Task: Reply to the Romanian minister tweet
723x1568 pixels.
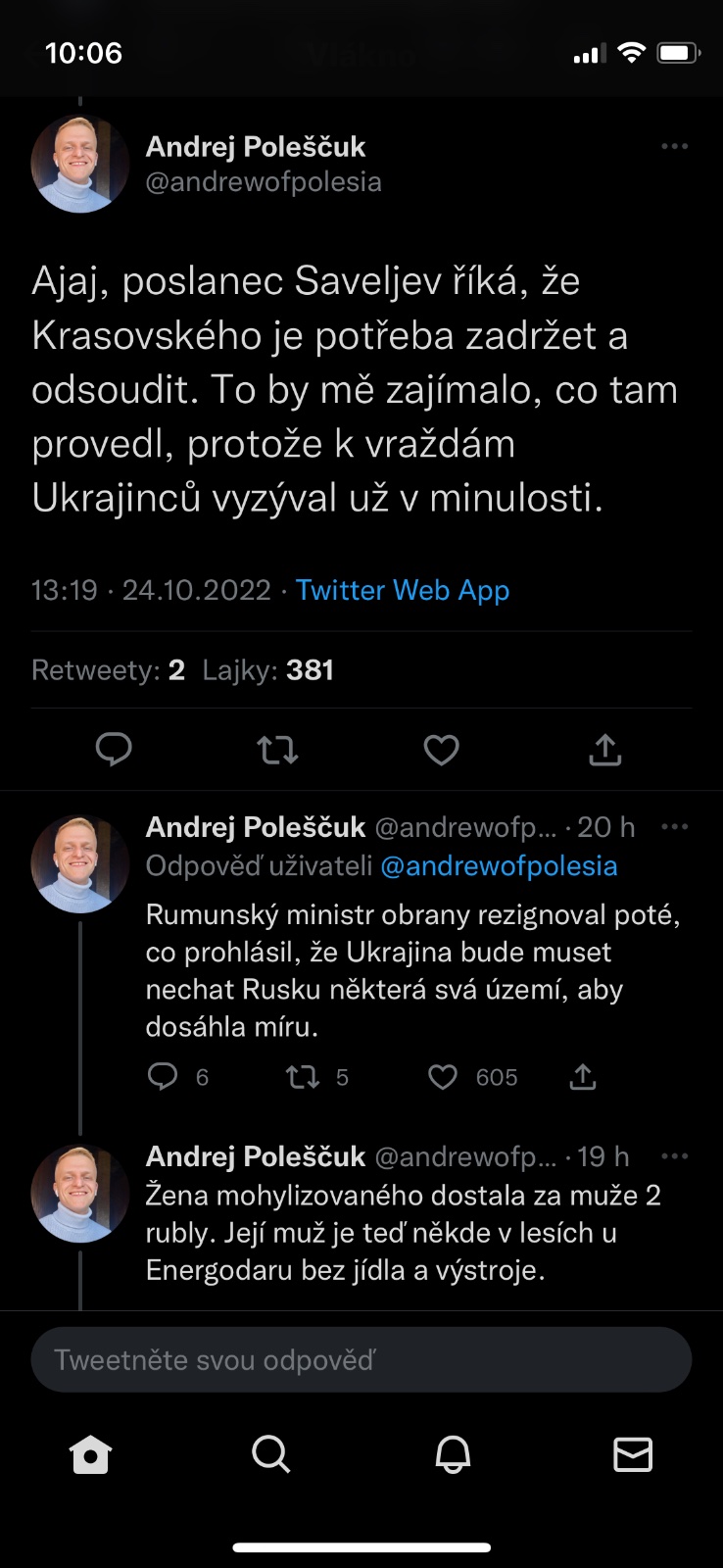Action: [x=163, y=1077]
